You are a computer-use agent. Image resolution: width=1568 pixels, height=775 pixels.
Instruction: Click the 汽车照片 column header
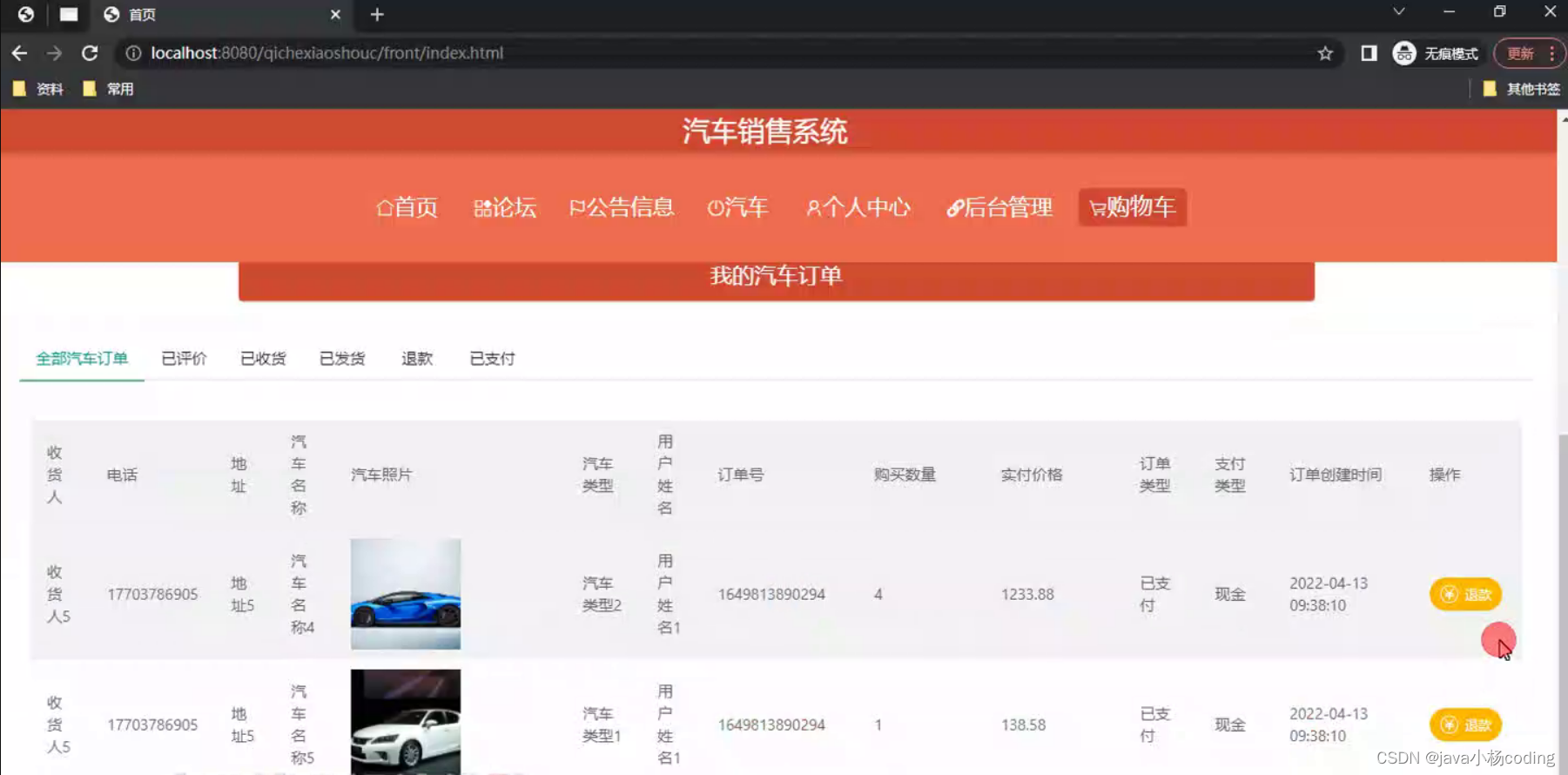(381, 475)
